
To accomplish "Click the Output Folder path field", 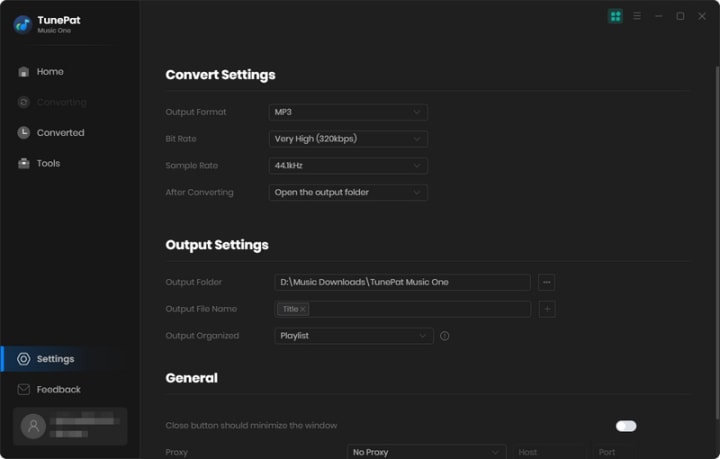I will (x=402, y=282).
